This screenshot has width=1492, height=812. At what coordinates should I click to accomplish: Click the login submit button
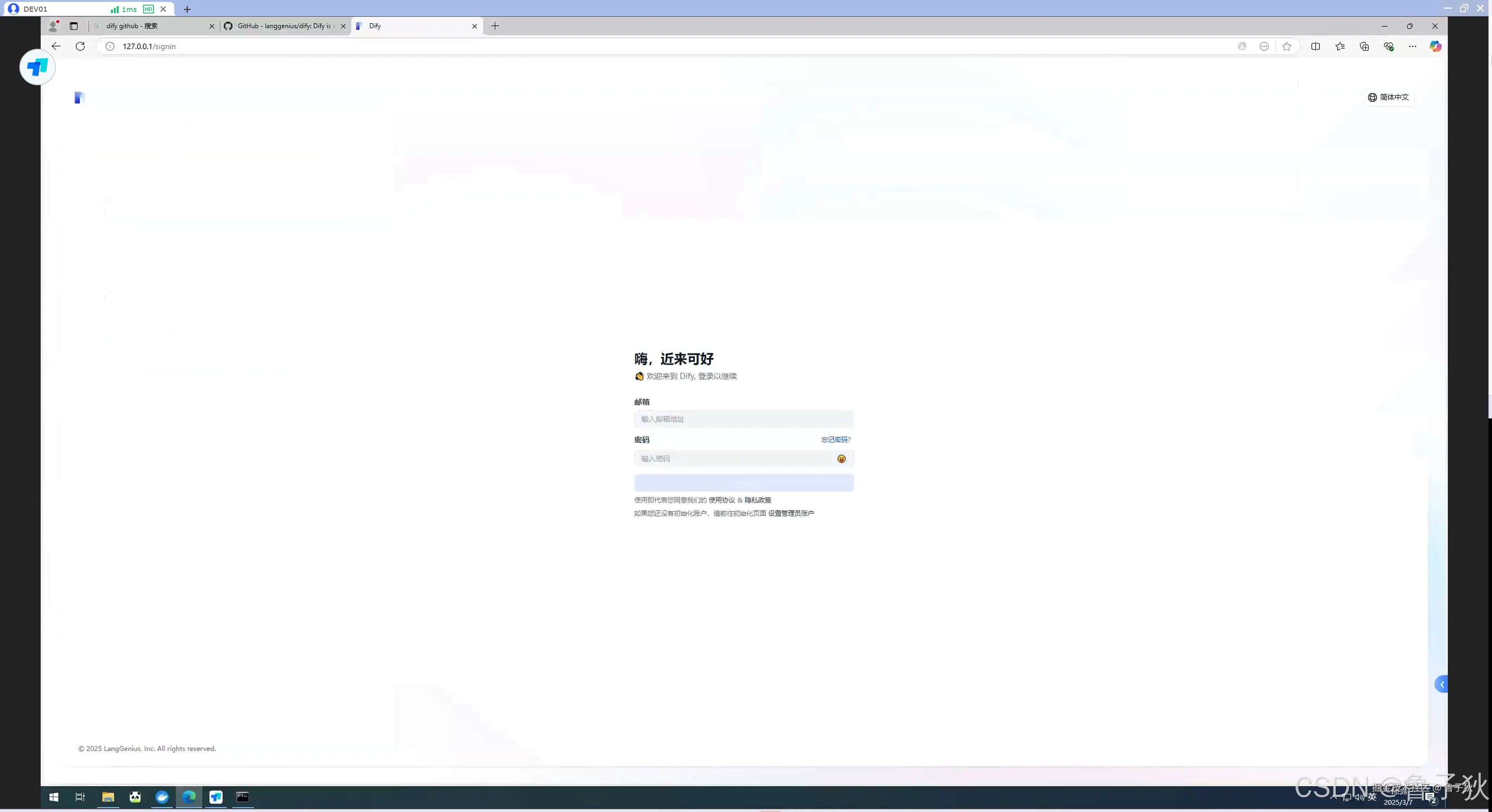(744, 483)
